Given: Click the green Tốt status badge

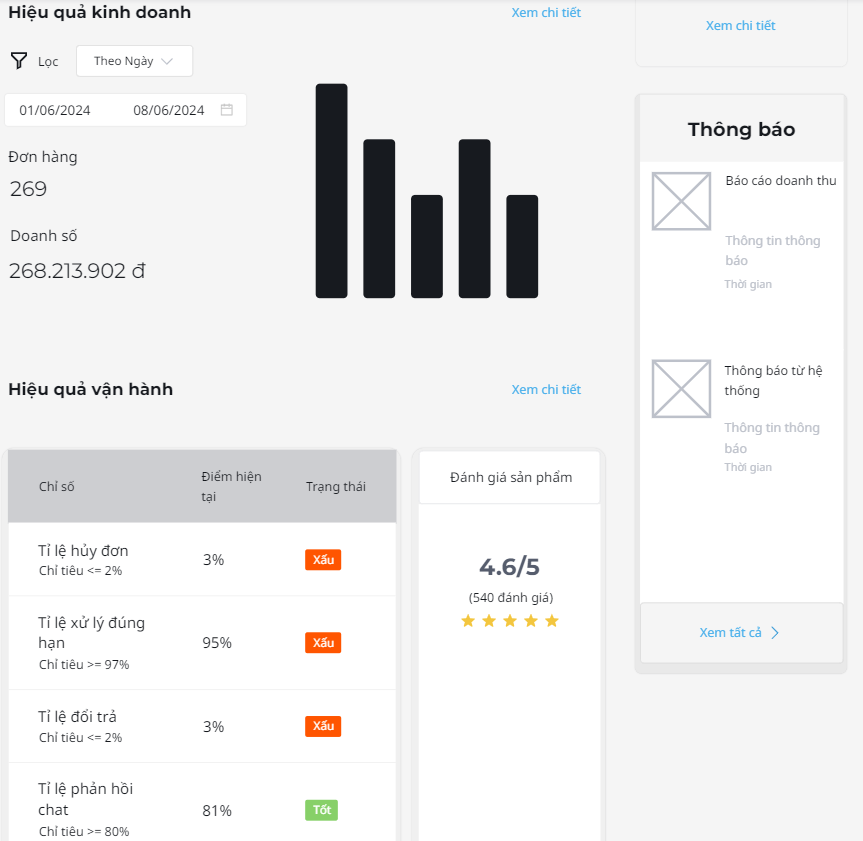Looking at the screenshot, I should coord(321,810).
